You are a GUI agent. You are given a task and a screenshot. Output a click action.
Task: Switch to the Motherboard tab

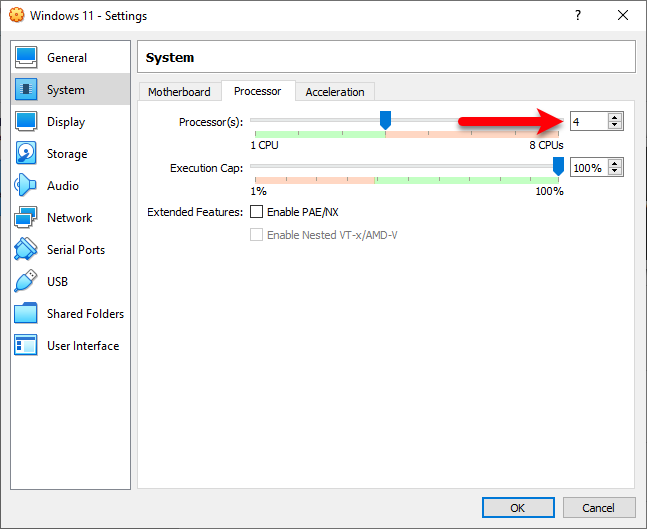coord(179,92)
